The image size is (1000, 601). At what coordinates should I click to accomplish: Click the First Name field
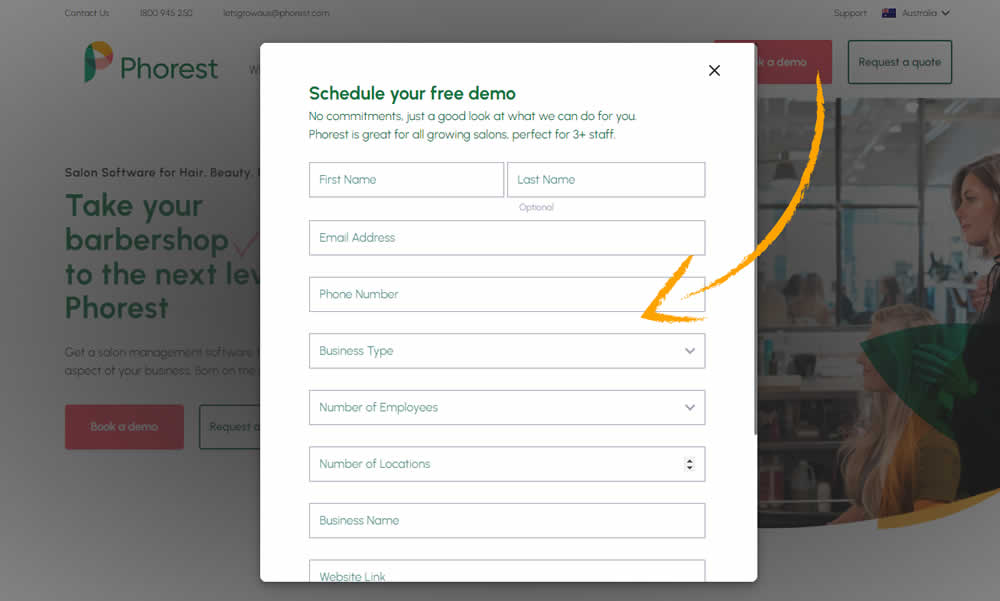coord(406,179)
